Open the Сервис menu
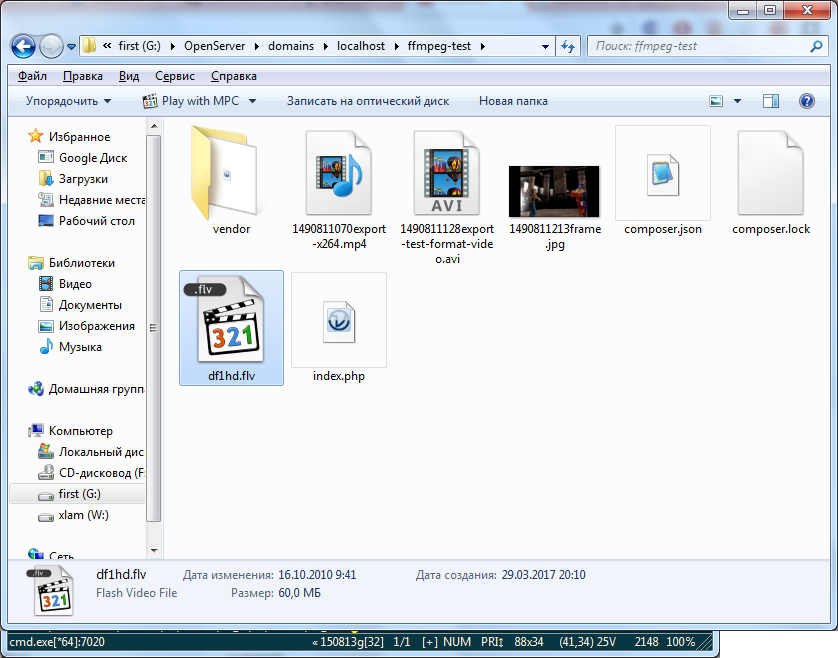The height and width of the screenshot is (658, 838). point(175,76)
